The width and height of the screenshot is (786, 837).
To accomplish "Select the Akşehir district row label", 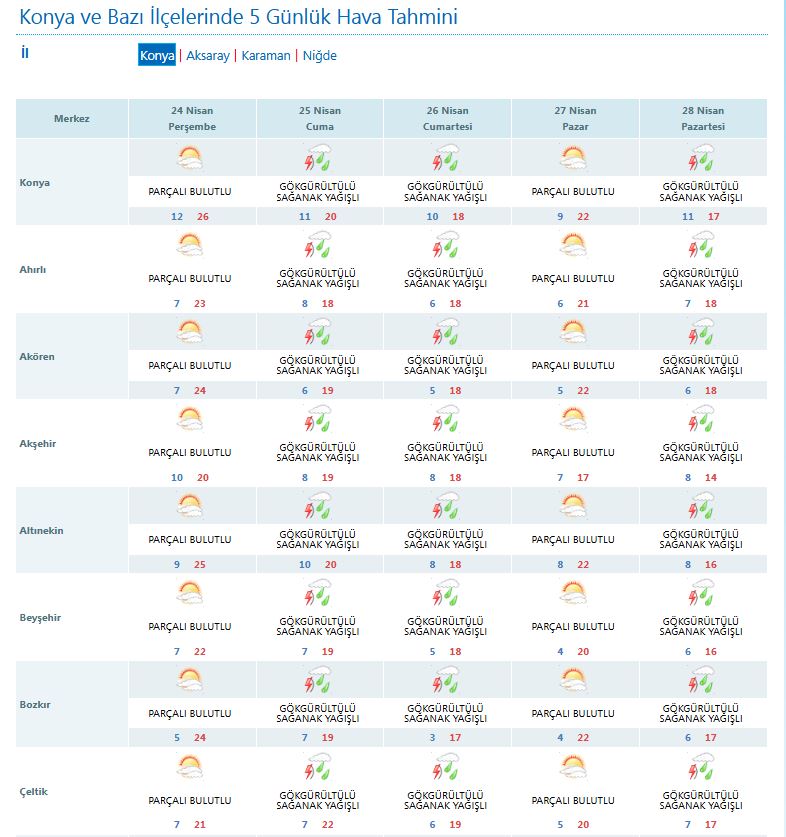I will [x=39, y=444].
